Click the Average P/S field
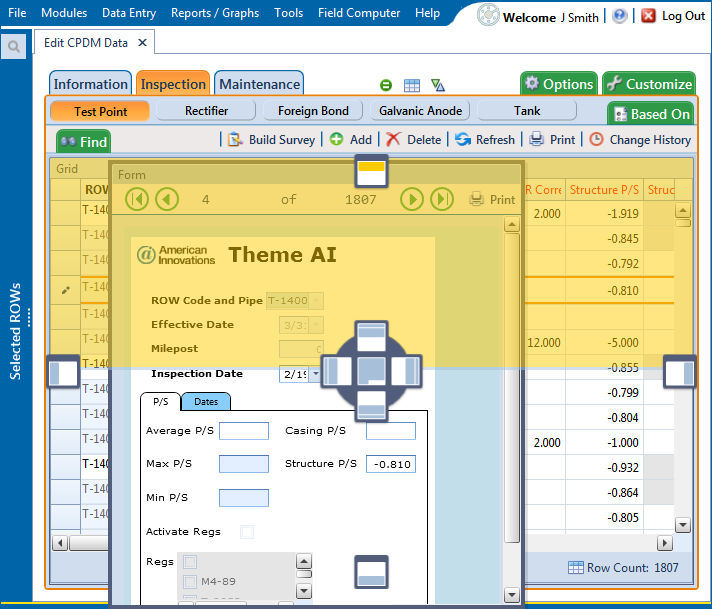This screenshot has height=609, width=712. 244,431
